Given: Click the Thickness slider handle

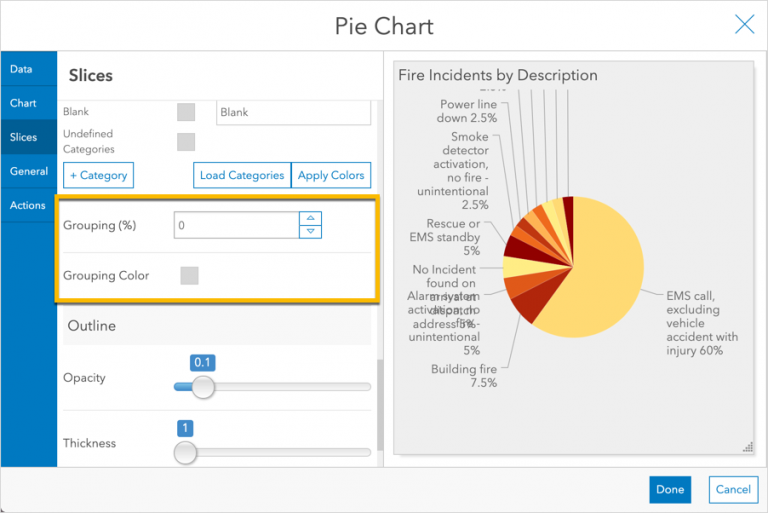Looking at the screenshot, I should 185,453.
